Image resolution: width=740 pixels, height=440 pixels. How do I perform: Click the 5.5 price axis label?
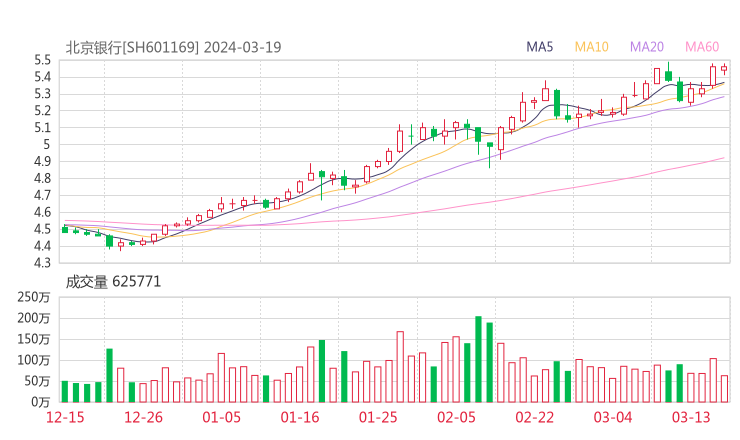(x=42, y=60)
